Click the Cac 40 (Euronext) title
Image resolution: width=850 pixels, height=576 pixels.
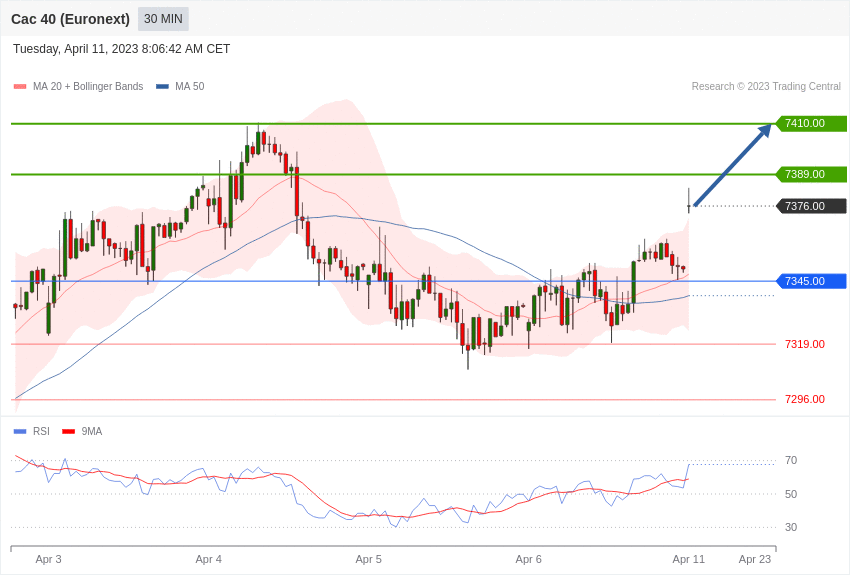point(70,19)
